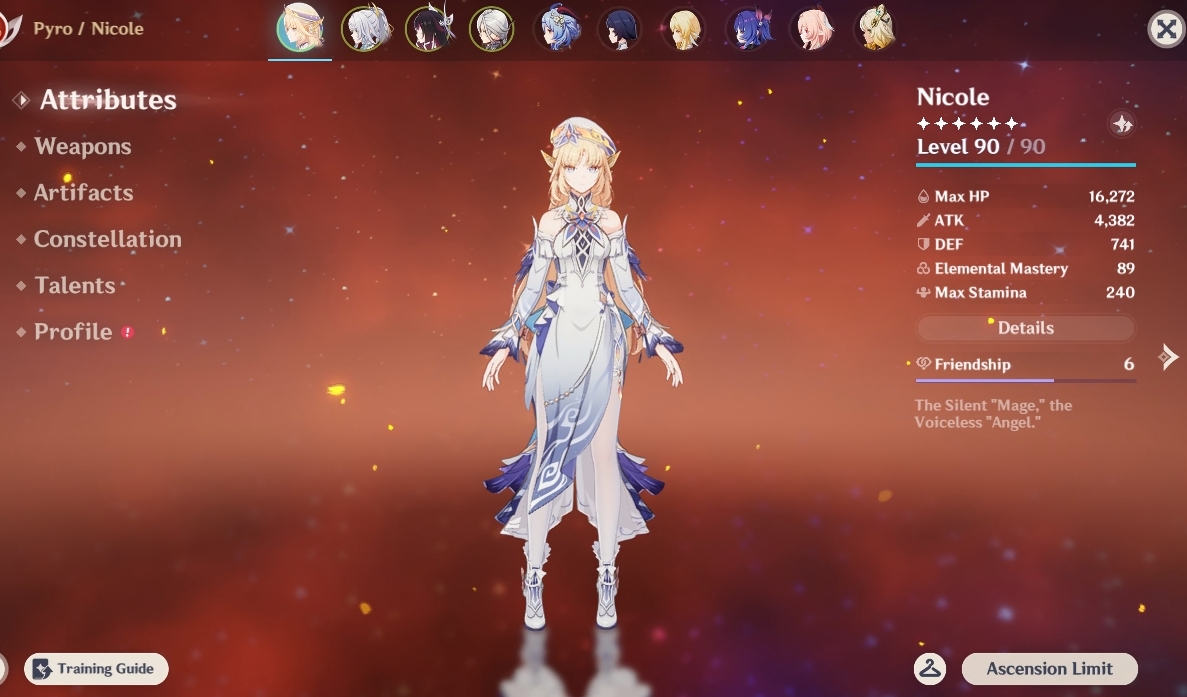The width and height of the screenshot is (1187, 697).
Task: Go to the Artifacts tab
Action: (83, 192)
